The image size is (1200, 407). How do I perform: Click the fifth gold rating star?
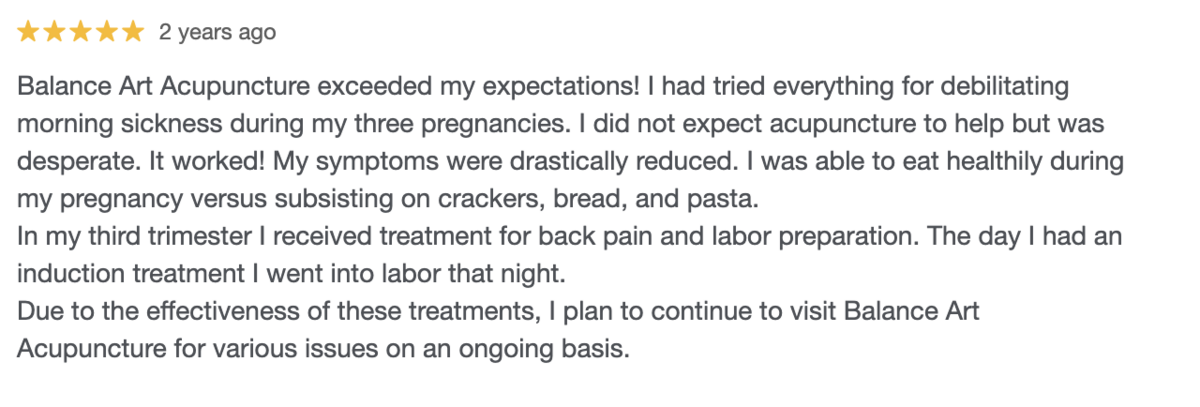pos(133,33)
